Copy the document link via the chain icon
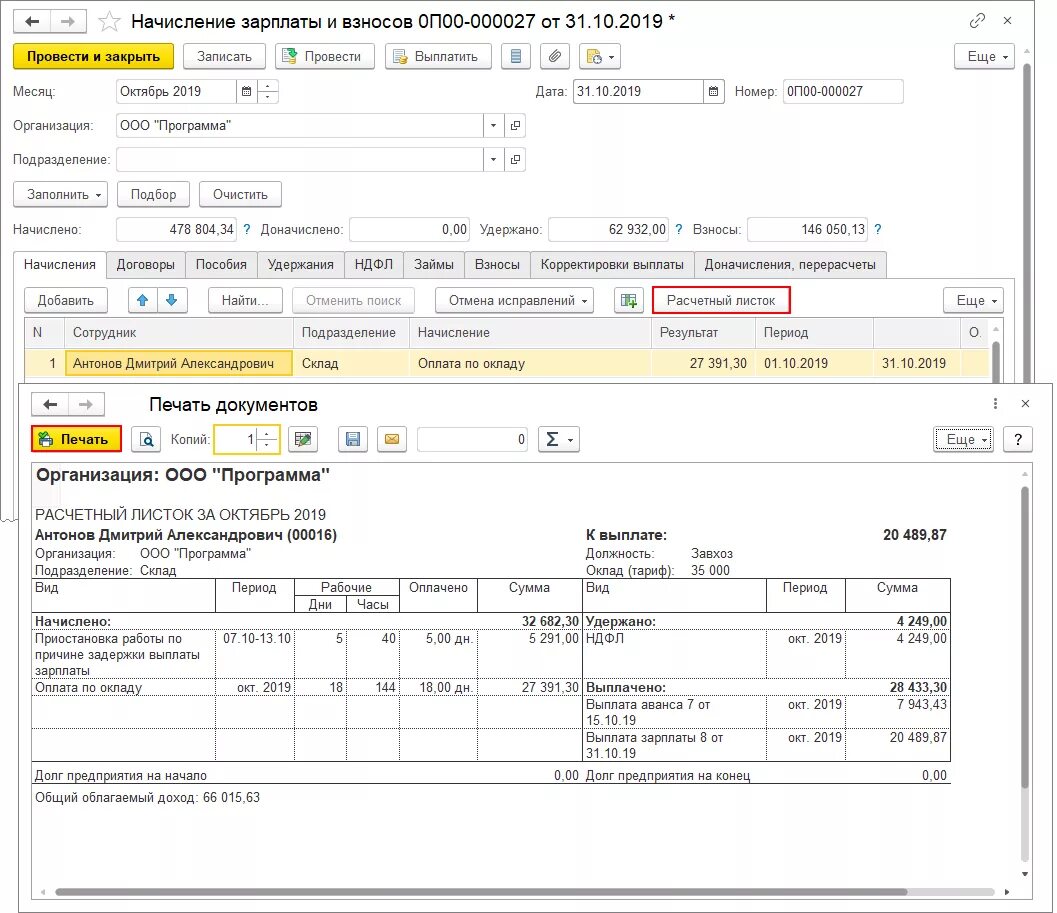 click(x=977, y=21)
